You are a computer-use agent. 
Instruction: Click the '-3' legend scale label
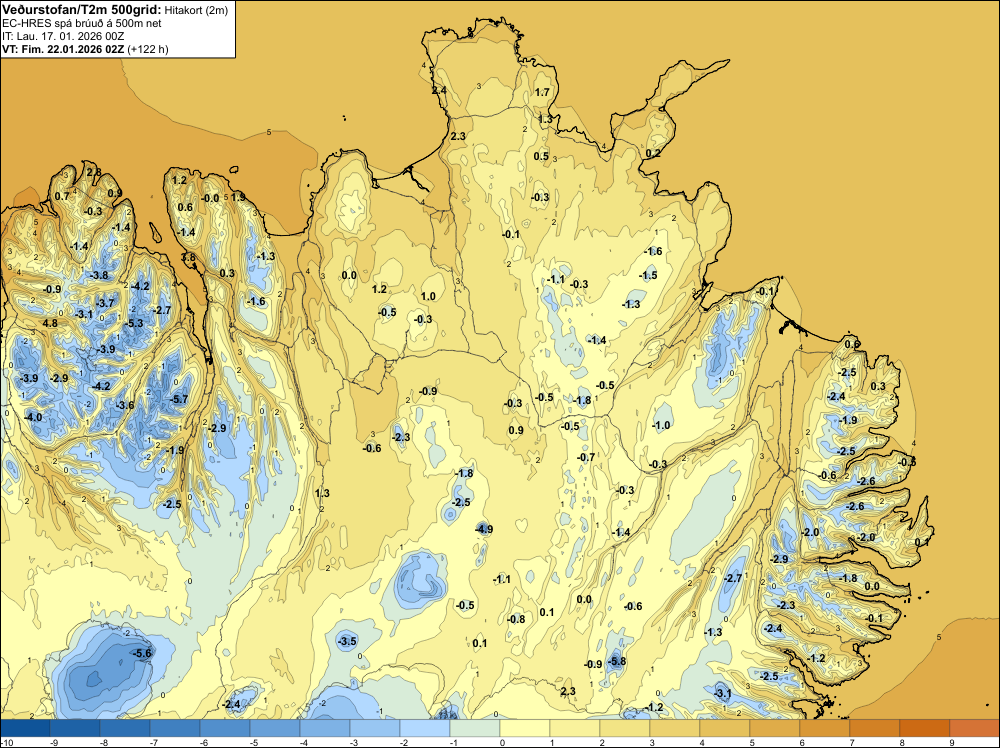click(x=355, y=742)
